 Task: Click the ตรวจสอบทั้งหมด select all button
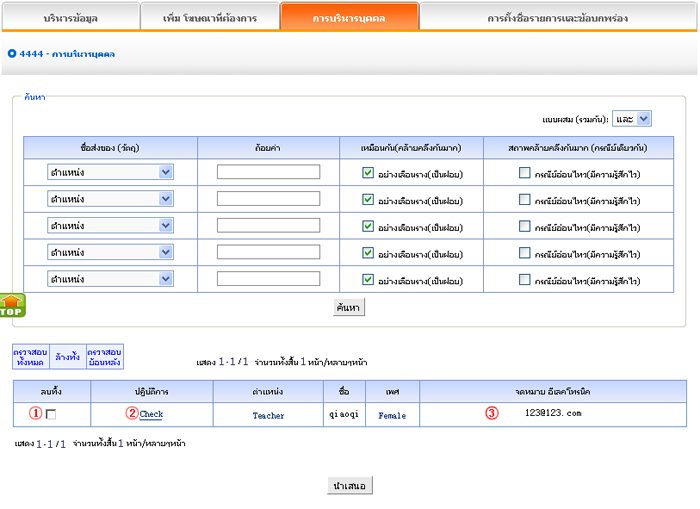30,357
